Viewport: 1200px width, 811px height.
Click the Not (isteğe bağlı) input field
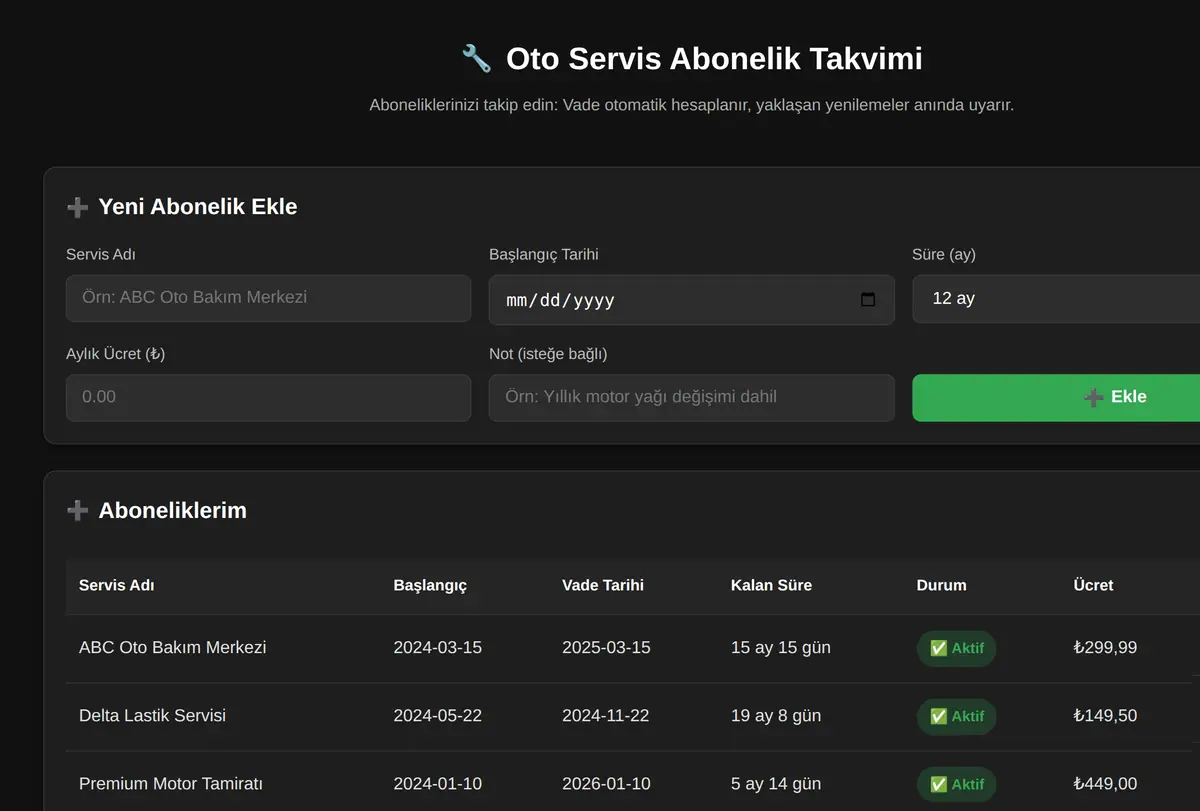point(691,397)
